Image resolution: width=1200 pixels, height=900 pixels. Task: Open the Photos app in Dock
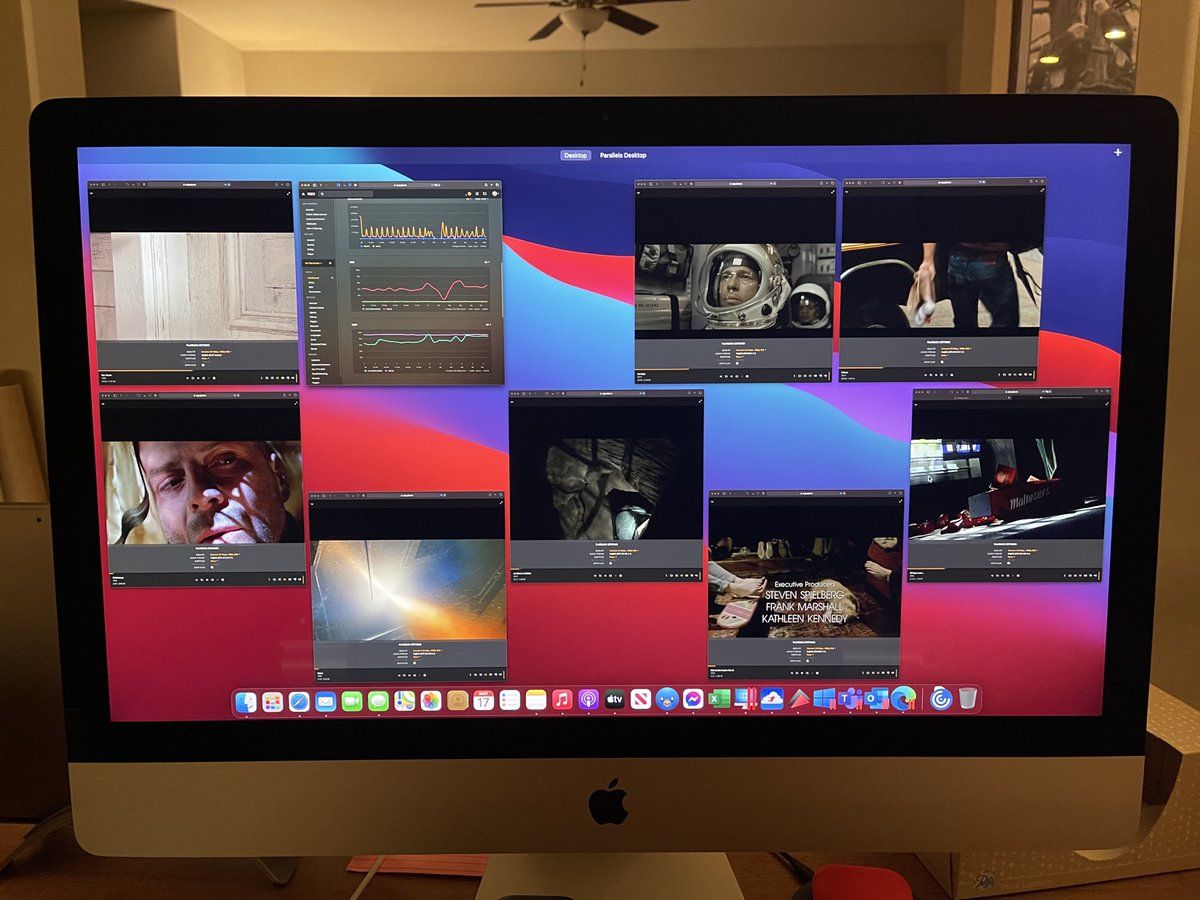(x=431, y=701)
